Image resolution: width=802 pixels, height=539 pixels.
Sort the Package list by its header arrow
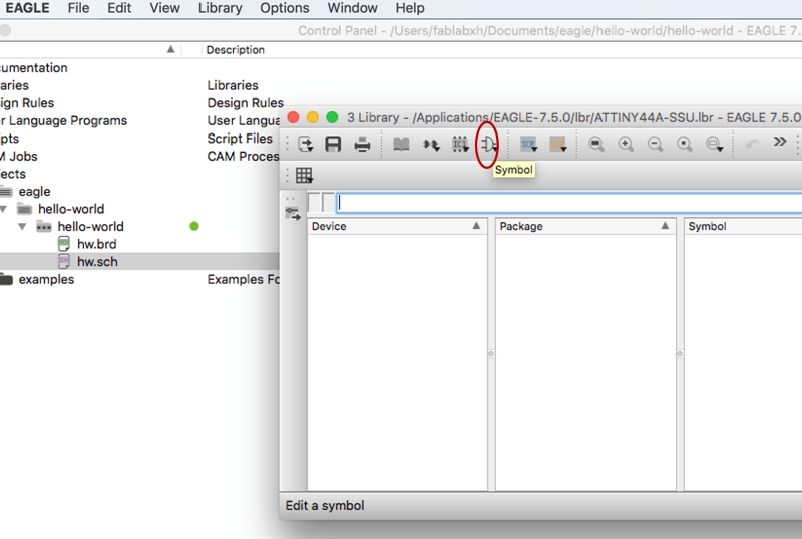665,226
